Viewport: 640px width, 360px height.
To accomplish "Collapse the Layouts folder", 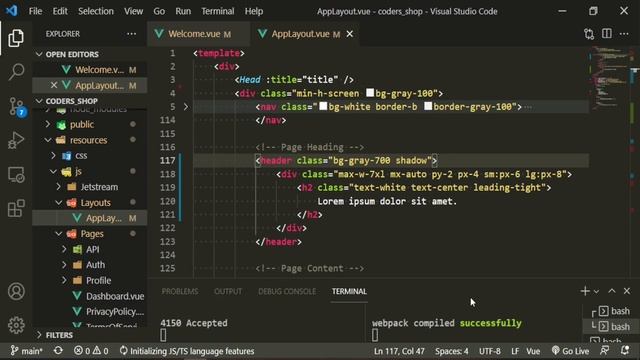I will pyautogui.click(x=59, y=202).
